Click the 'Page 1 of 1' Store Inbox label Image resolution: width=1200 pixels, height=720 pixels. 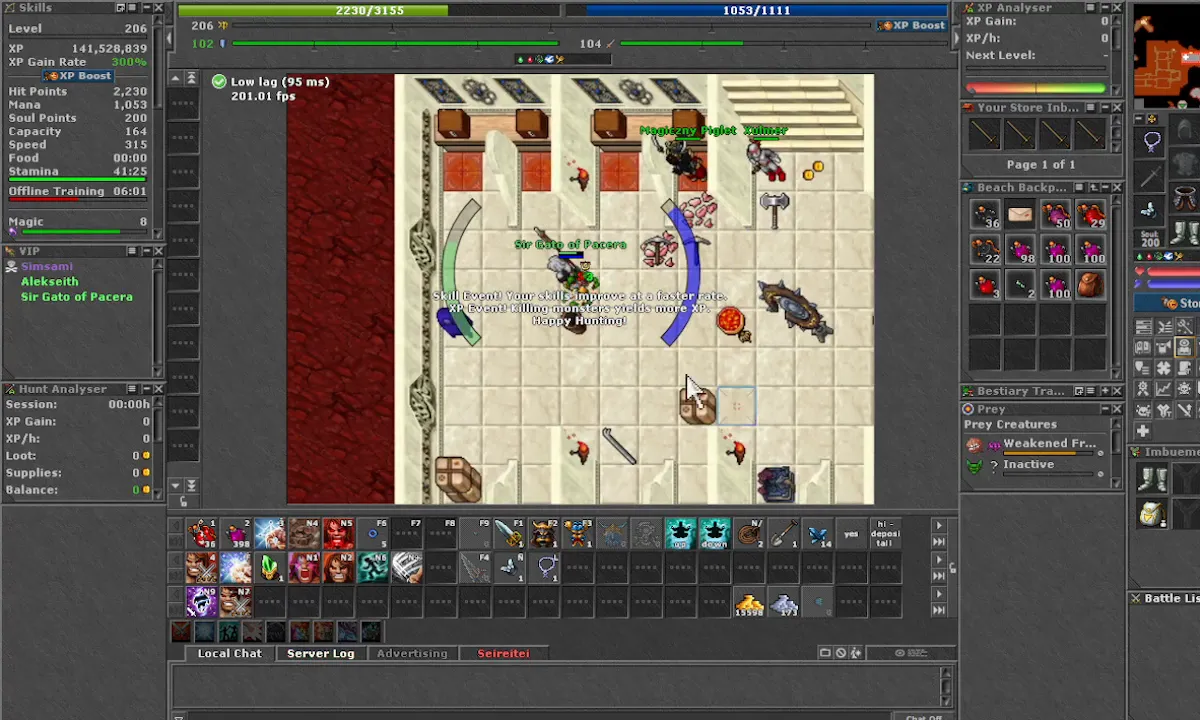click(1040, 164)
